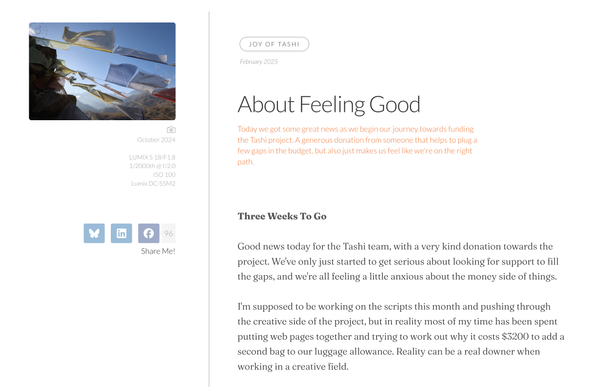Open the JOY OF TASHI category tag

click(274, 44)
